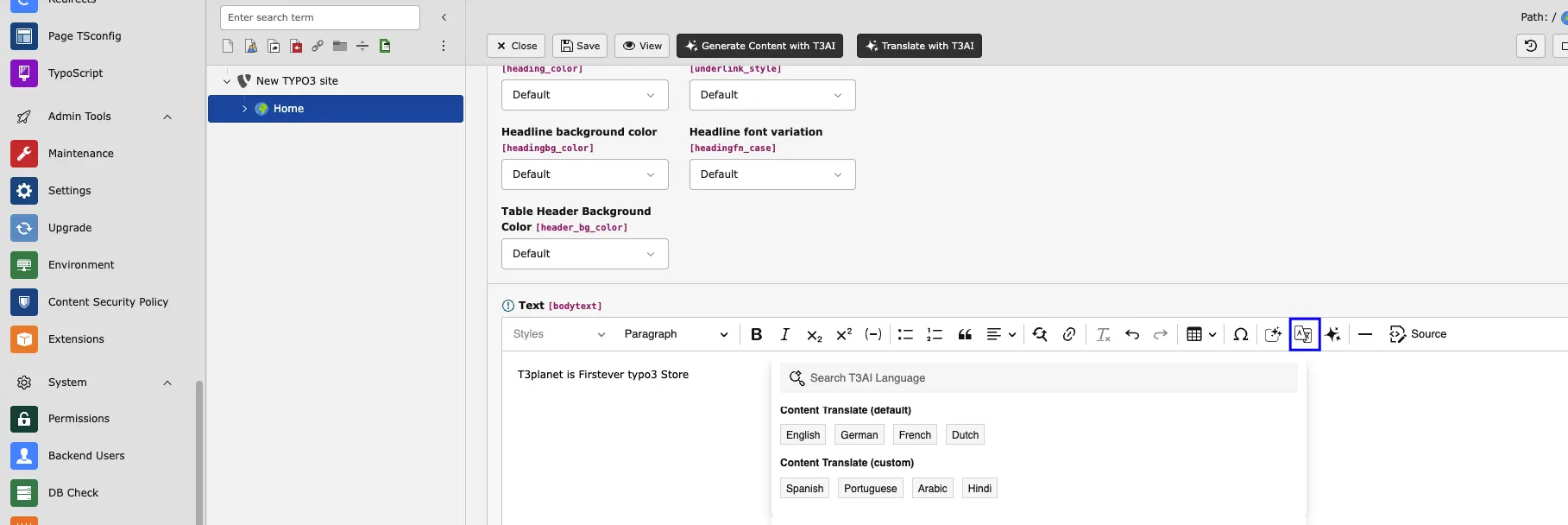Open the find and replace tool
The height and width of the screenshot is (525, 1568).
click(1040, 334)
